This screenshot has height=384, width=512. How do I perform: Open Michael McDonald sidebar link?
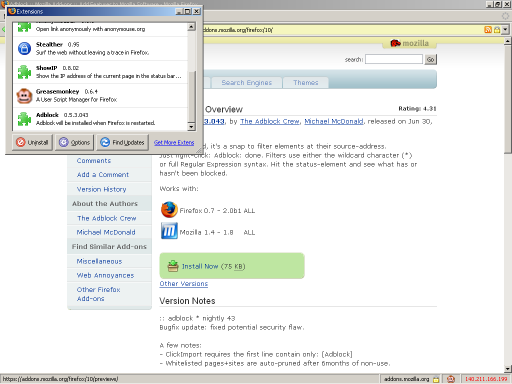coord(106,232)
